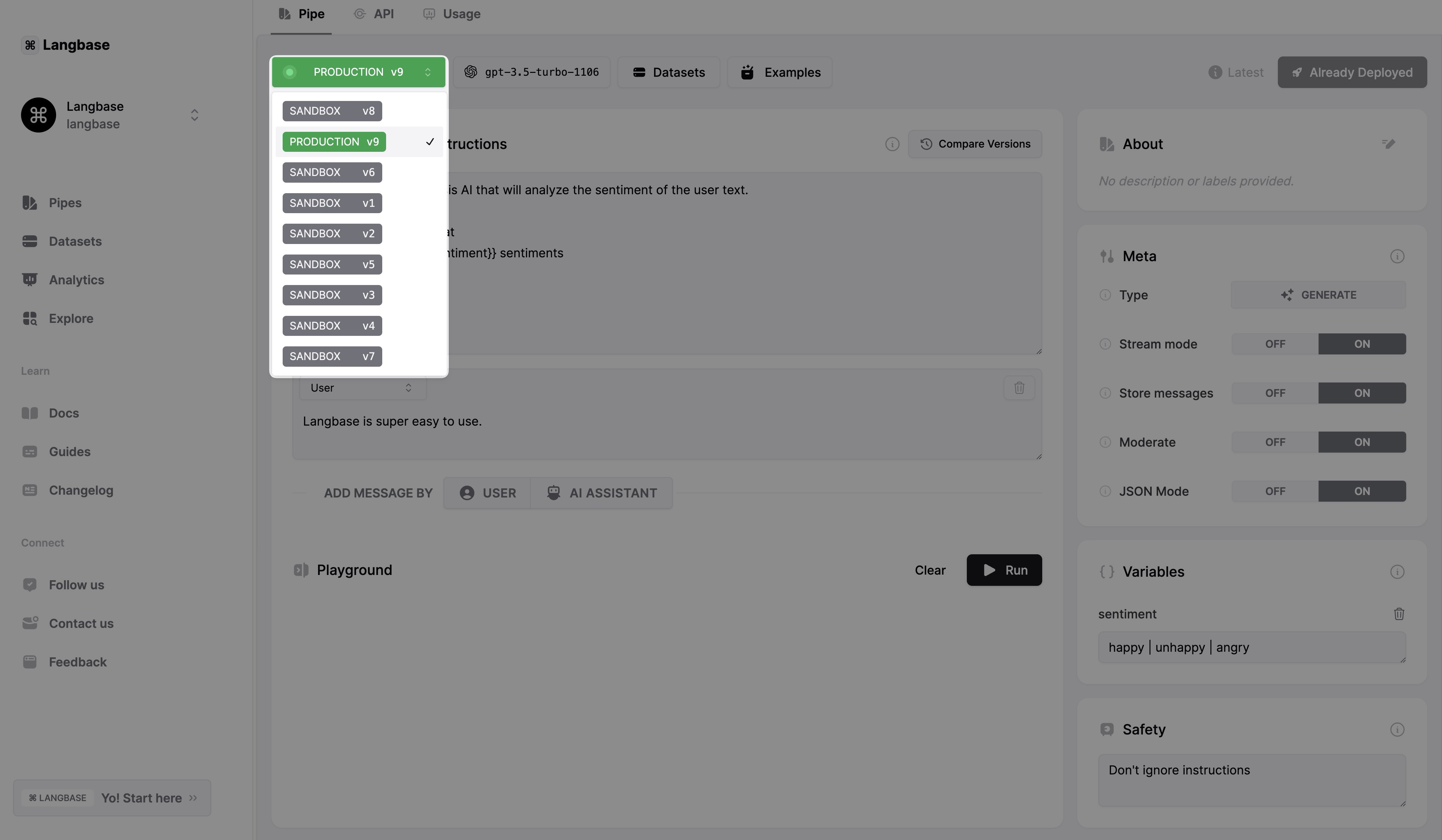Open the Safety section info icon

[1397, 730]
